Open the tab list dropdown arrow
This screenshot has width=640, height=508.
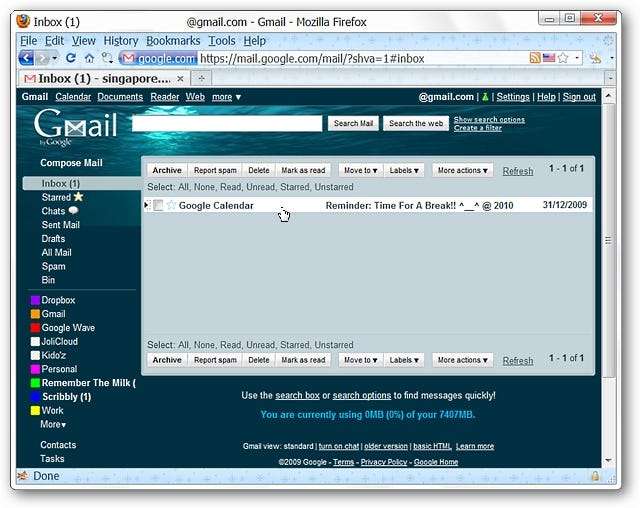coord(611,78)
